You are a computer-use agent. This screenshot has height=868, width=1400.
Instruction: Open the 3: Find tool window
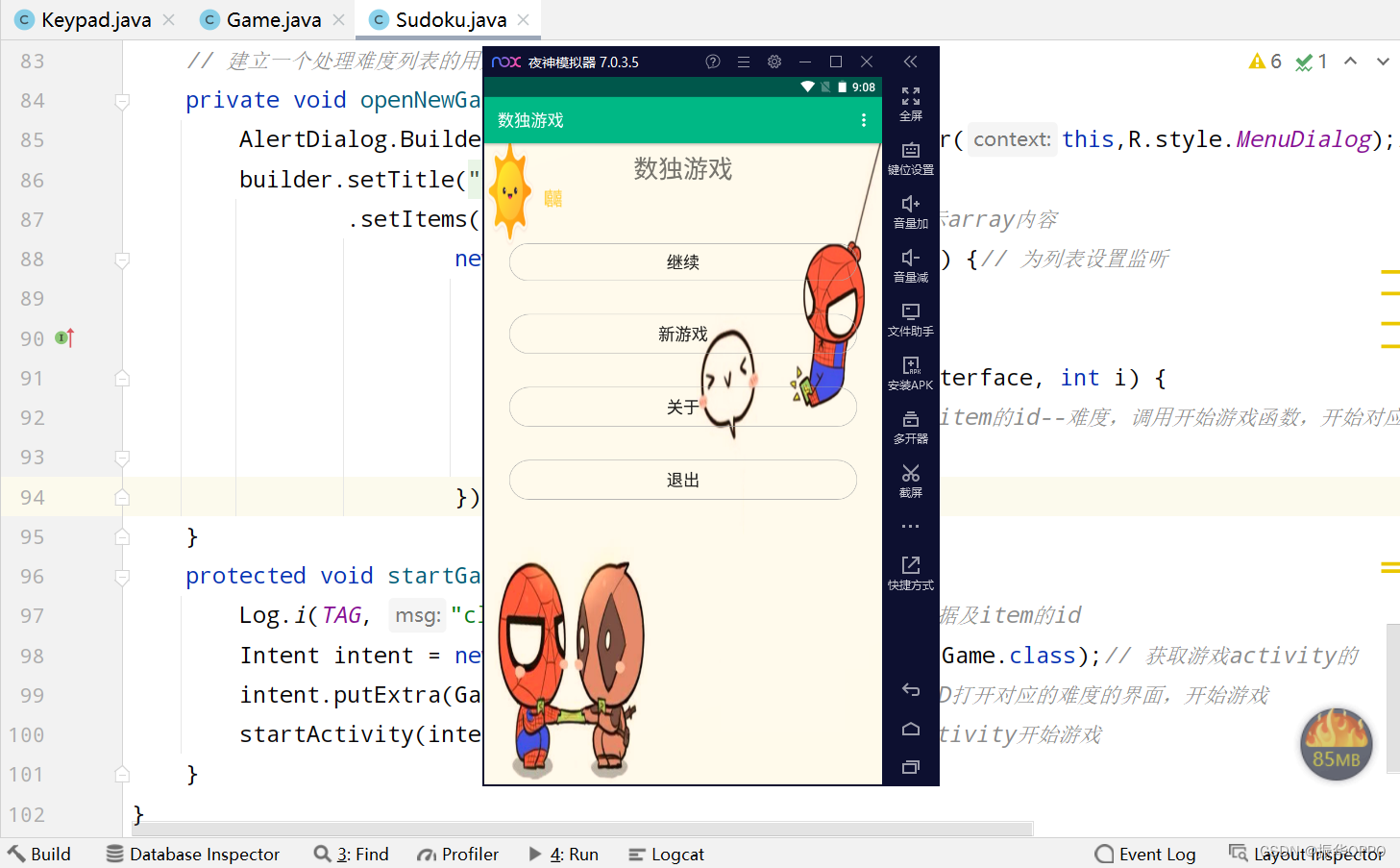point(352,854)
